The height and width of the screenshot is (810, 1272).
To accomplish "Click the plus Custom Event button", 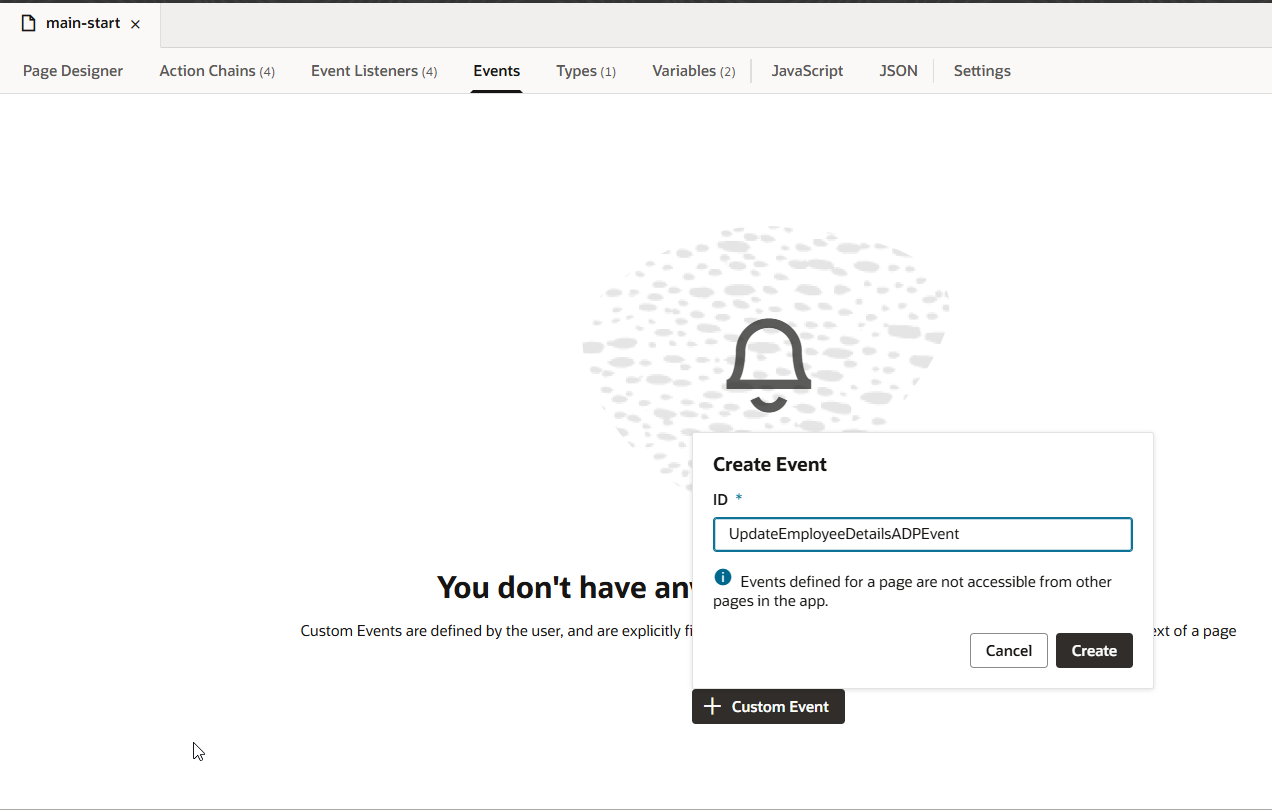I will [x=768, y=706].
